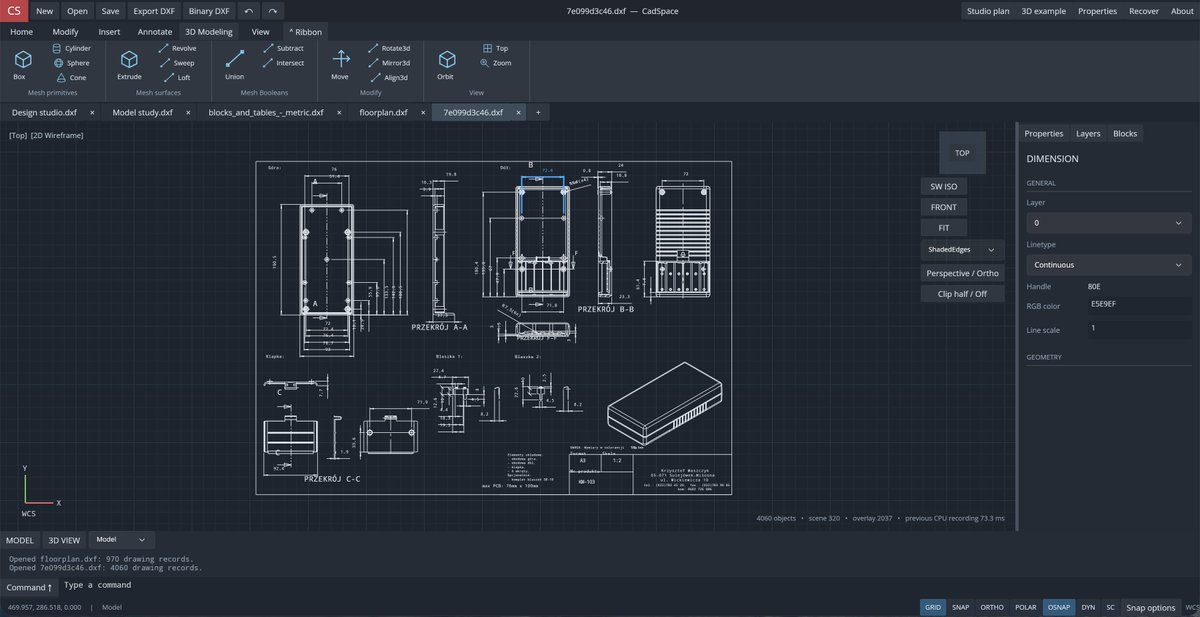Activate the Move tool in Modify
Image resolution: width=1200 pixels, height=617 pixels.
tap(340, 65)
